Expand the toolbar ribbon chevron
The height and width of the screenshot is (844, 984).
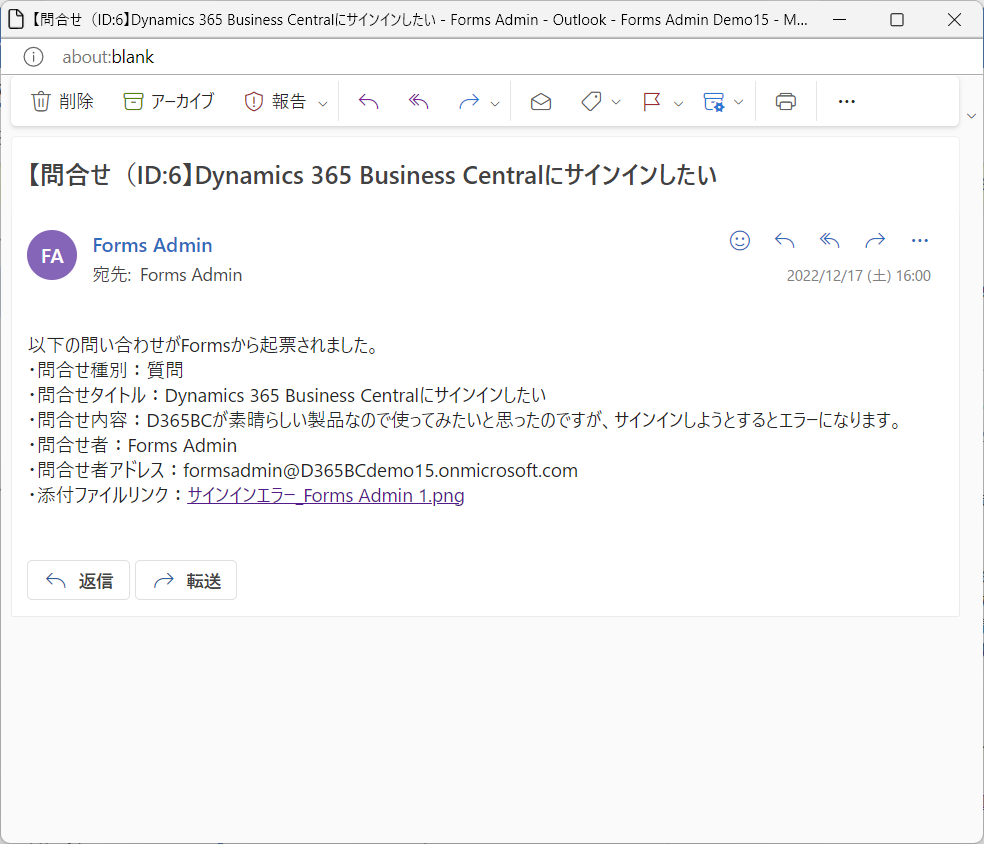971,116
